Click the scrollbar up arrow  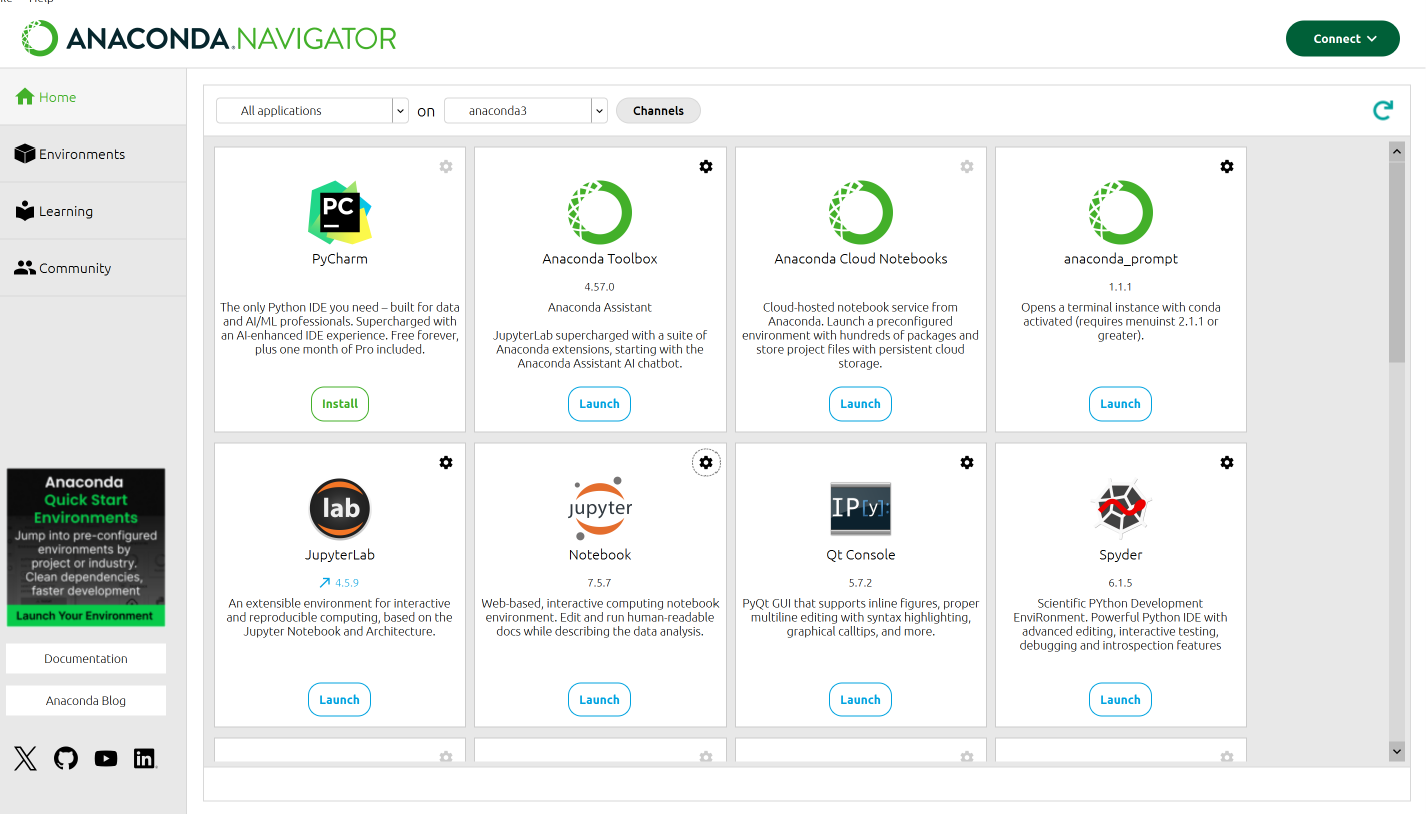point(1397,150)
